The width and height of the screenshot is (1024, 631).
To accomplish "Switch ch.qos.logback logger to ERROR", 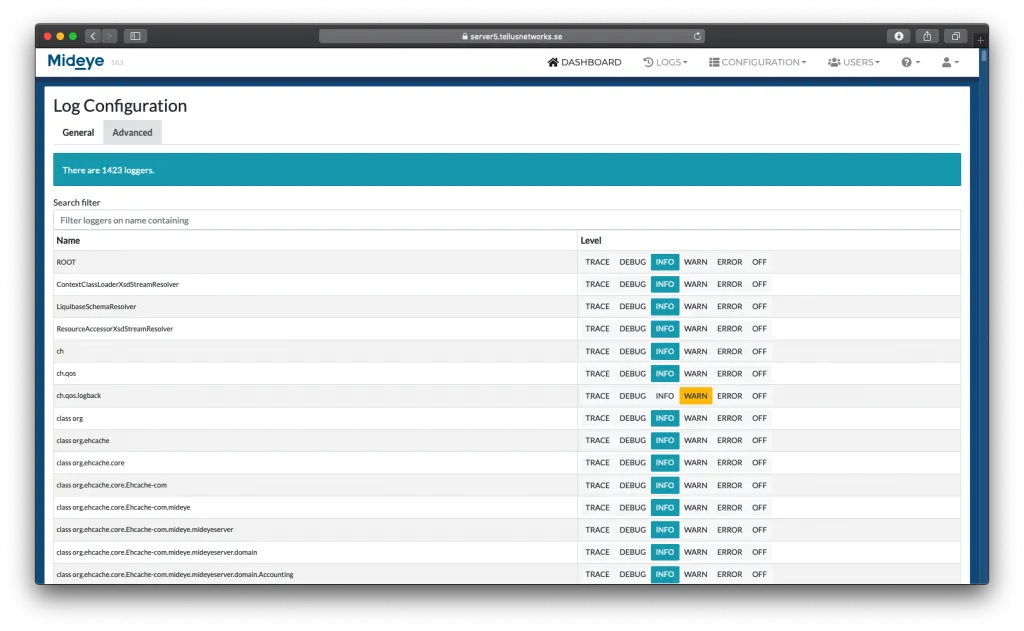I will 729,395.
